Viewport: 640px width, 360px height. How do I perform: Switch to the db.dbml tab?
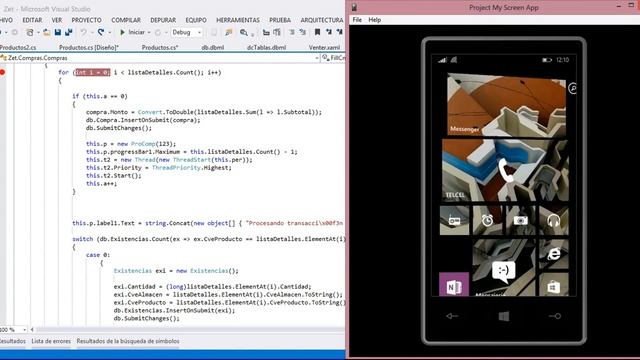pyautogui.click(x=213, y=47)
